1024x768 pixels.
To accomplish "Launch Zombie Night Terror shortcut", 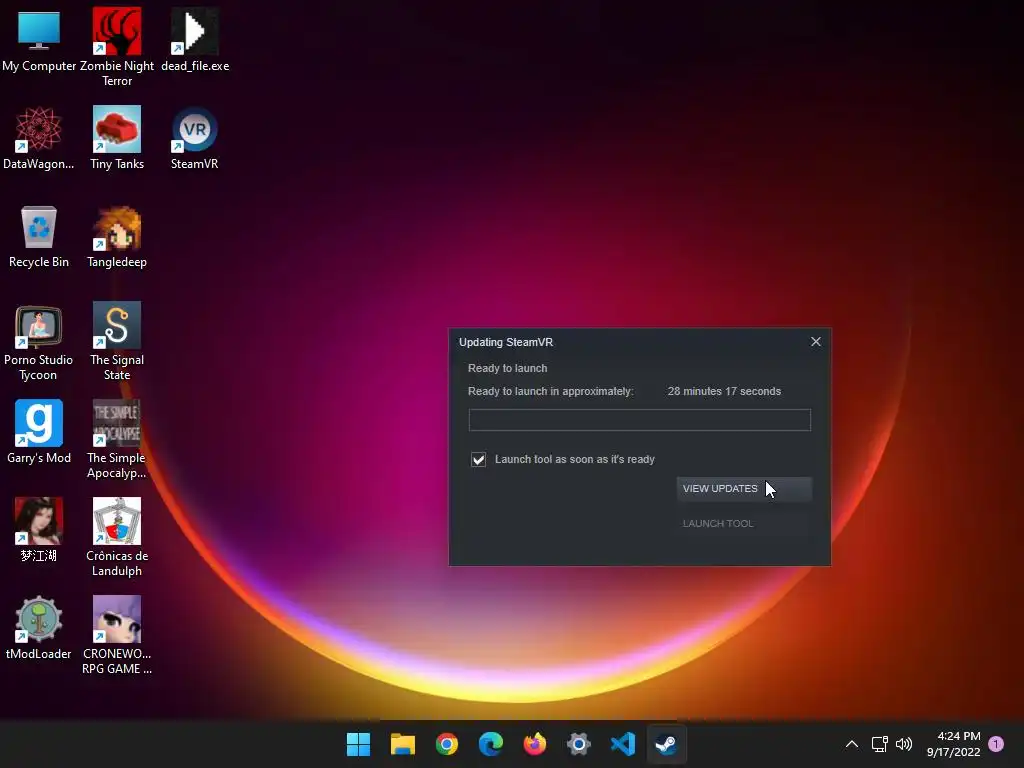I will tap(117, 47).
